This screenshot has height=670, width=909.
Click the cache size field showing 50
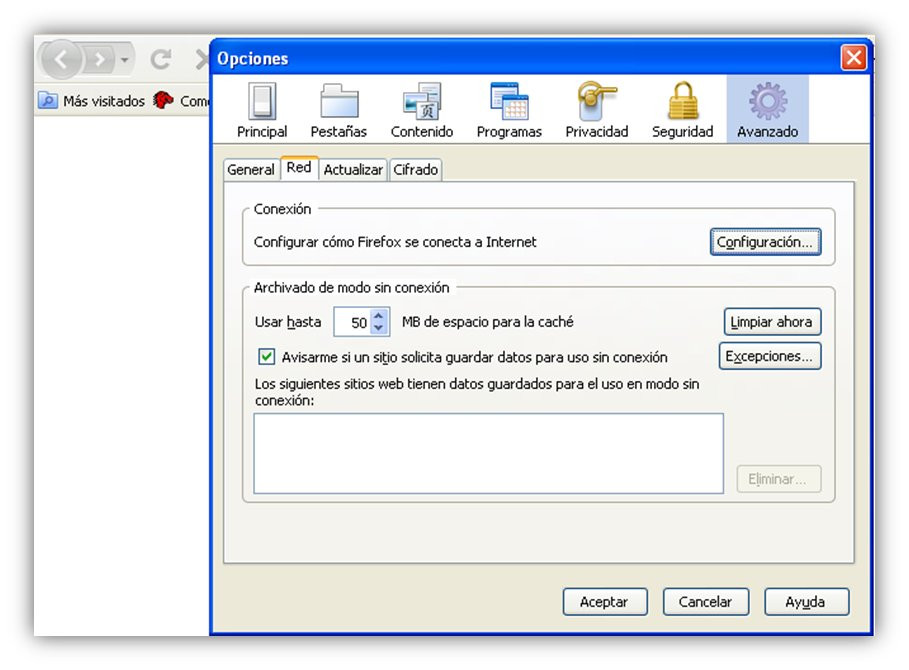coord(354,322)
